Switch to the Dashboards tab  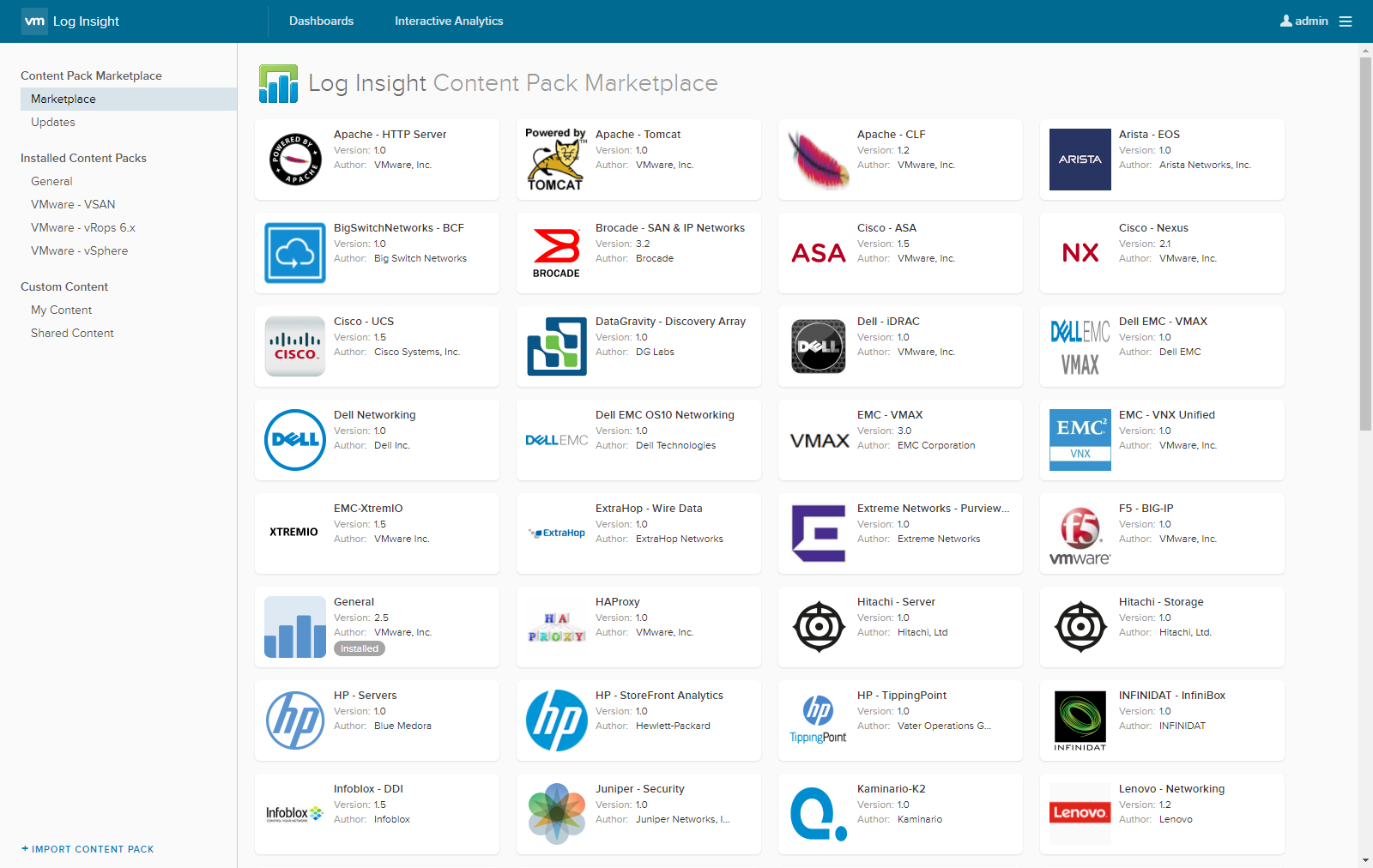321,21
